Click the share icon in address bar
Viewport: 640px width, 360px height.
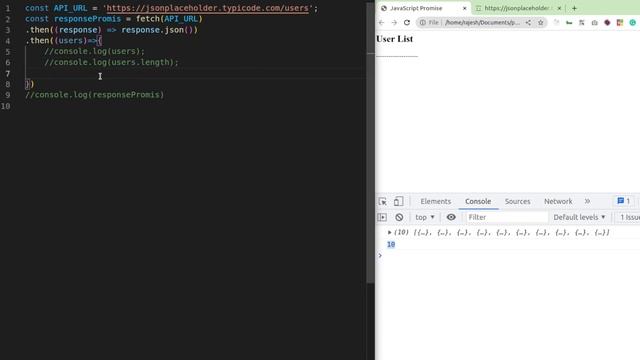click(528, 23)
